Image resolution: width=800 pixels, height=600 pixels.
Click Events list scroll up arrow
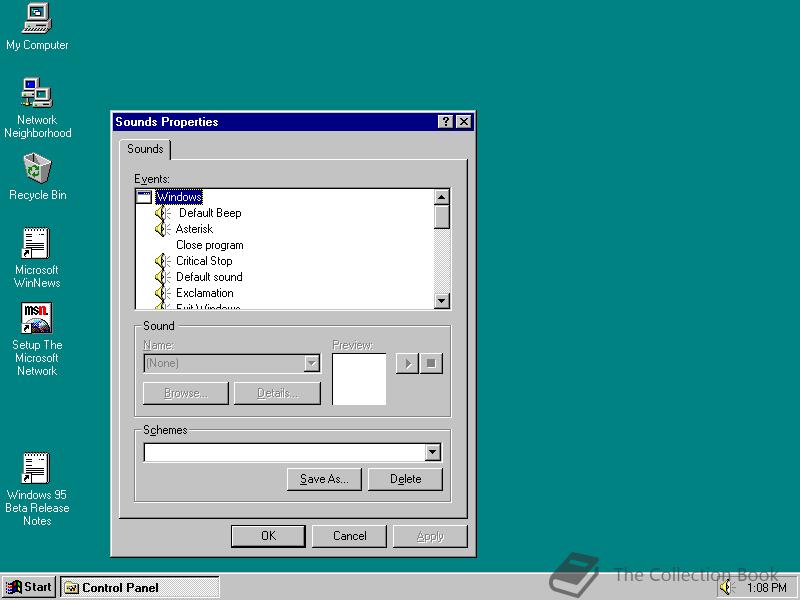(442, 197)
